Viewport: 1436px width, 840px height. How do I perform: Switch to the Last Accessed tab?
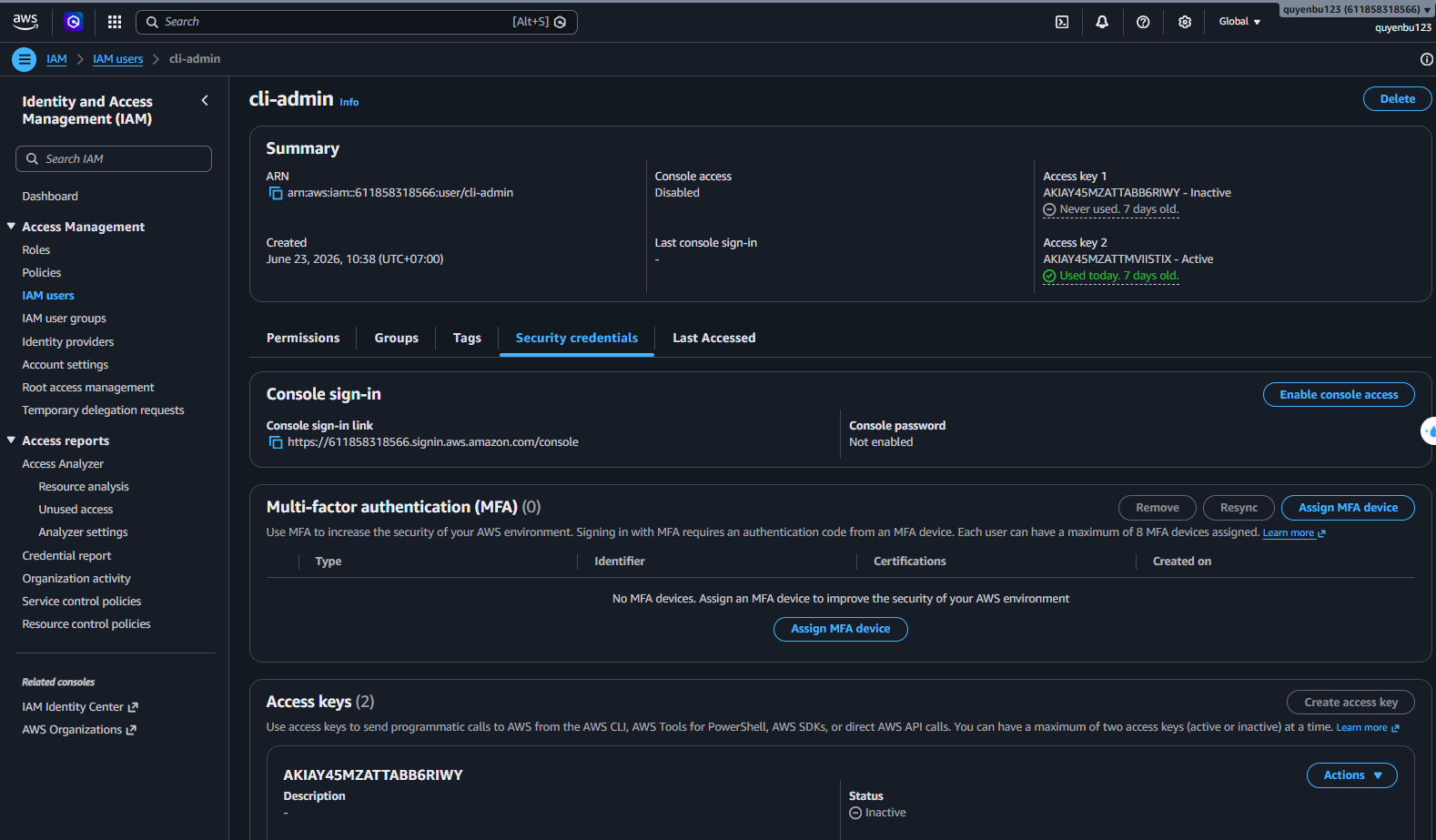click(x=714, y=338)
